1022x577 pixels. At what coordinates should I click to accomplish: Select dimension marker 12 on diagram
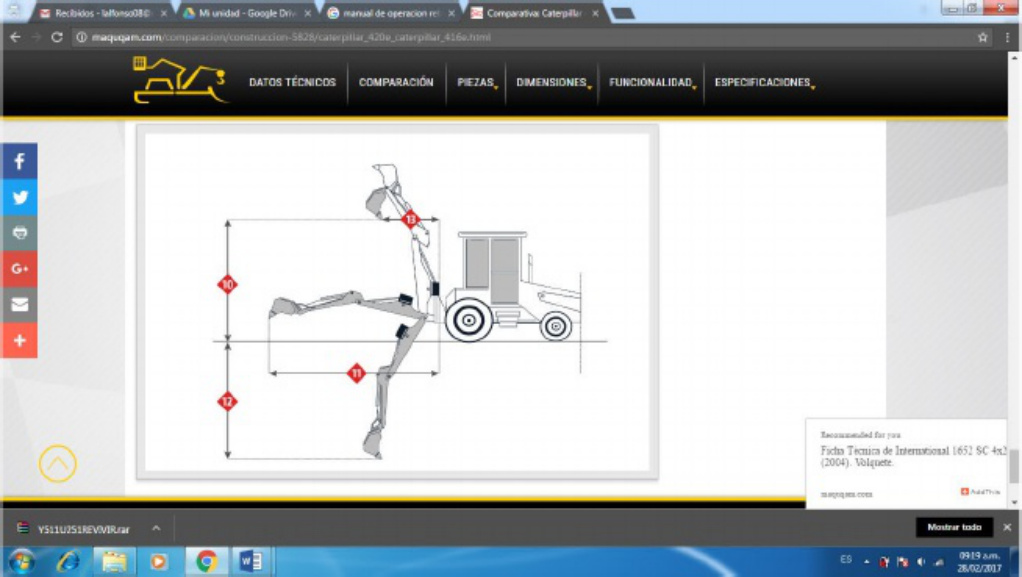227,402
